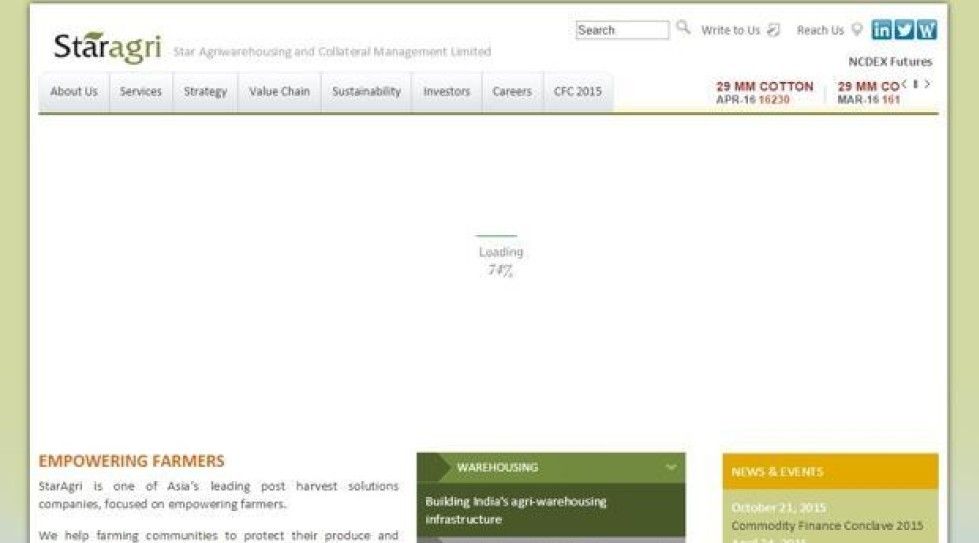
Task: Collapse the Warehousing panel chevron
Action: click(x=670, y=467)
